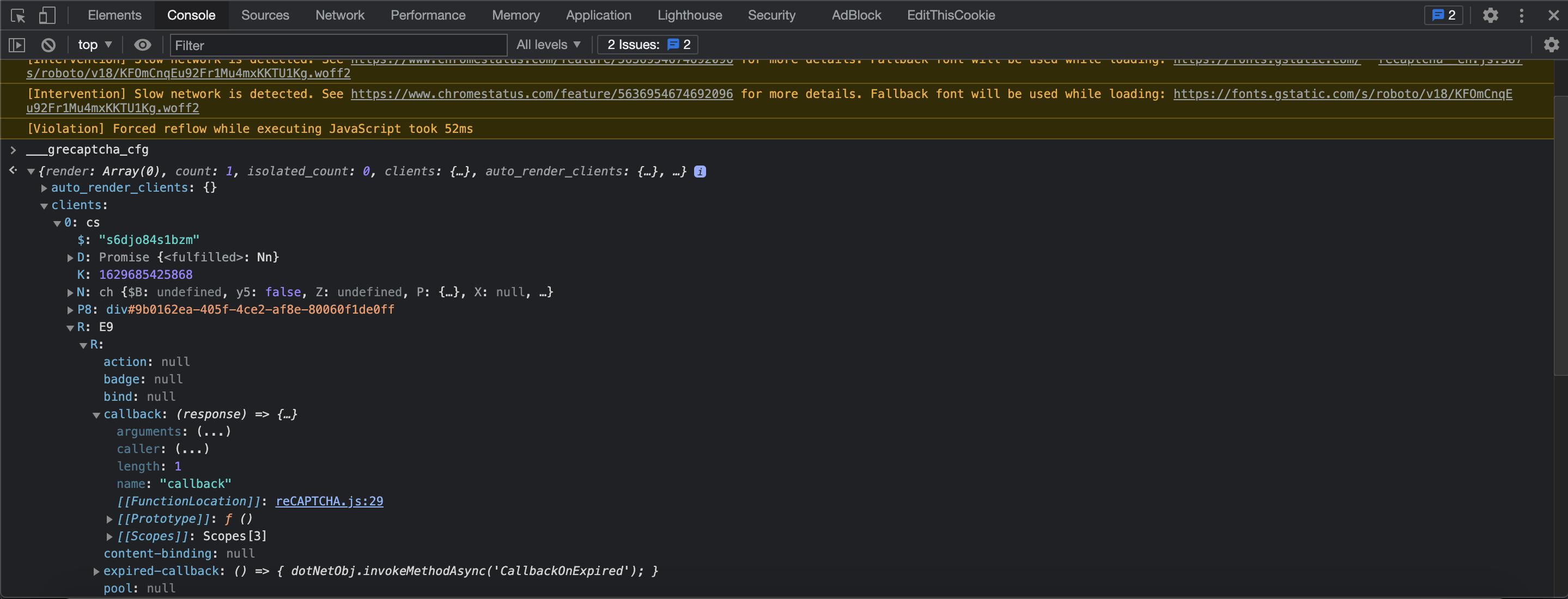Viewport: 1568px width, 599px height.
Task: Open console messages notification showing 2
Action: point(1443,15)
